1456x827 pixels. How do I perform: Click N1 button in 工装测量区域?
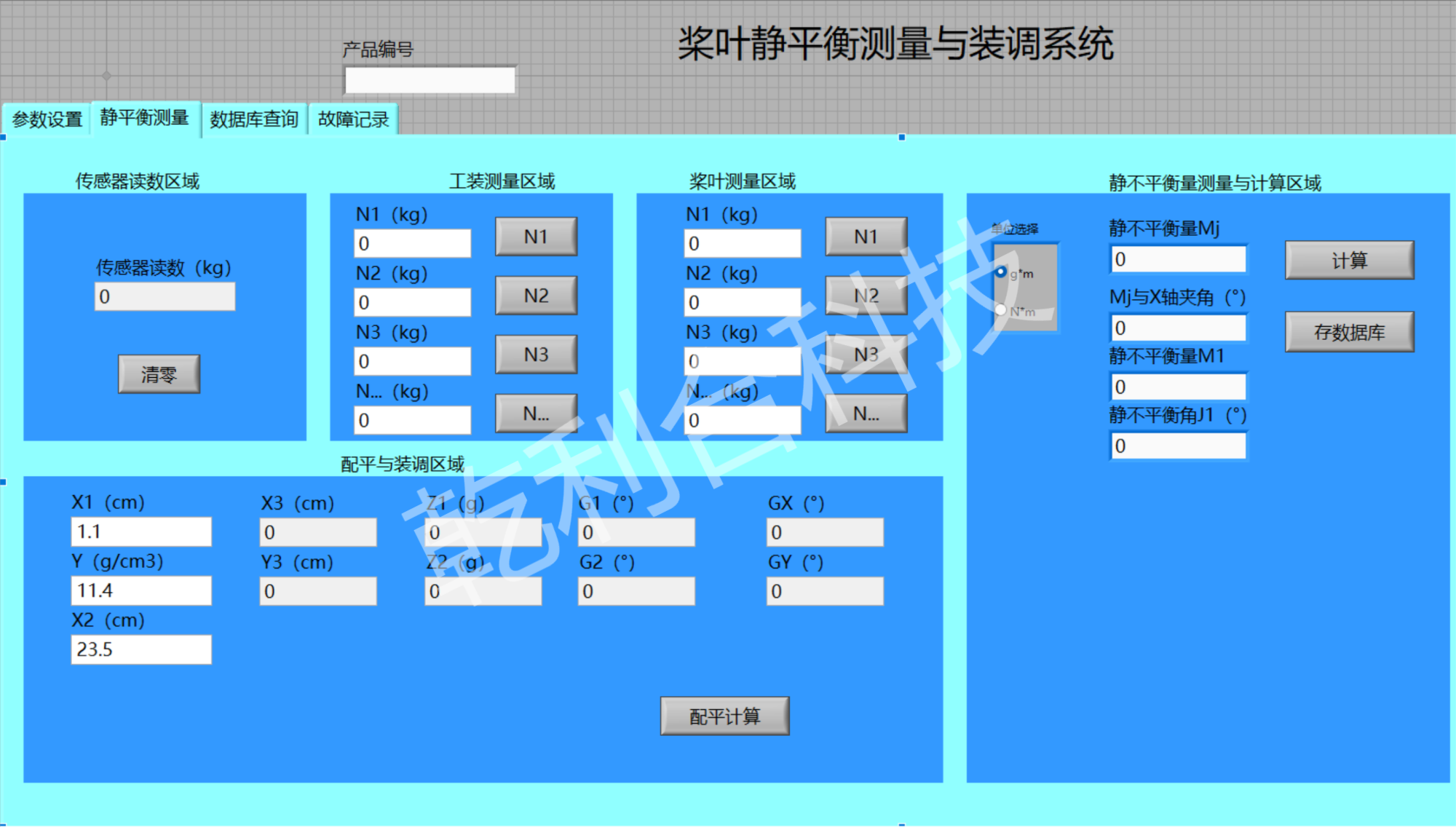tap(536, 237)
